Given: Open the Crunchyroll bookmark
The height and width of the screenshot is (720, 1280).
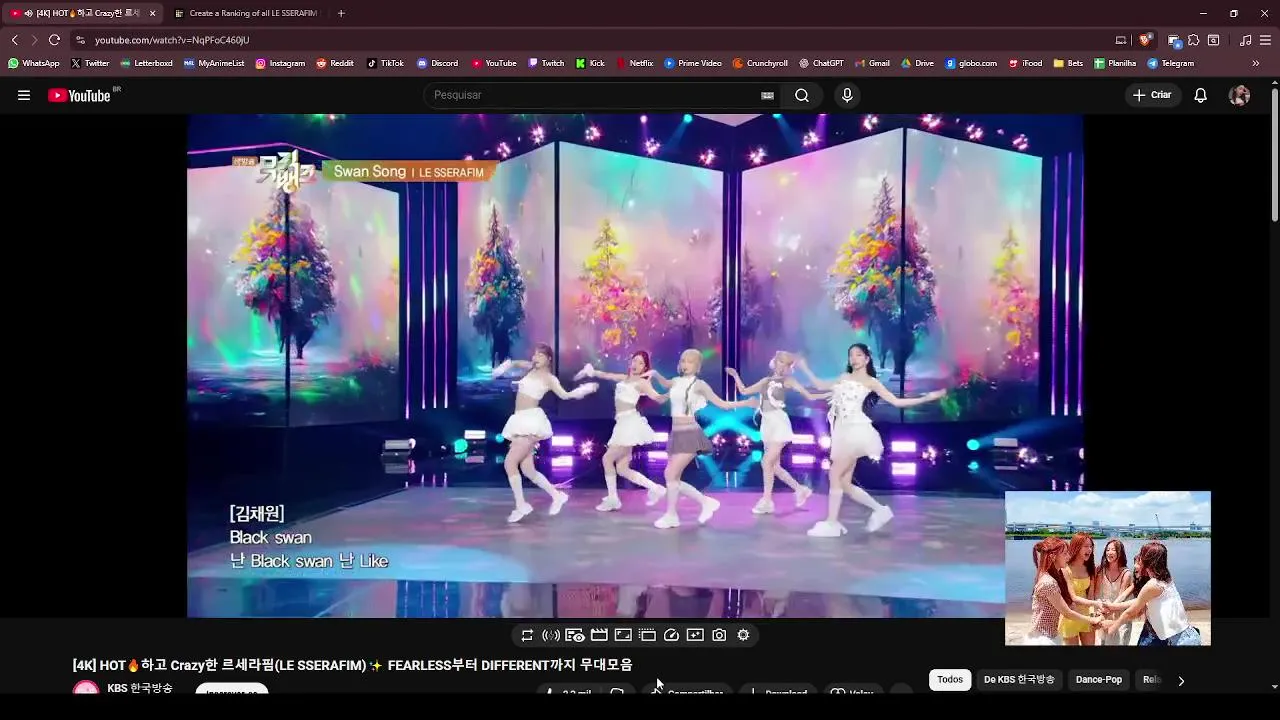Looking at the screenshot, I should coord(760,63).
